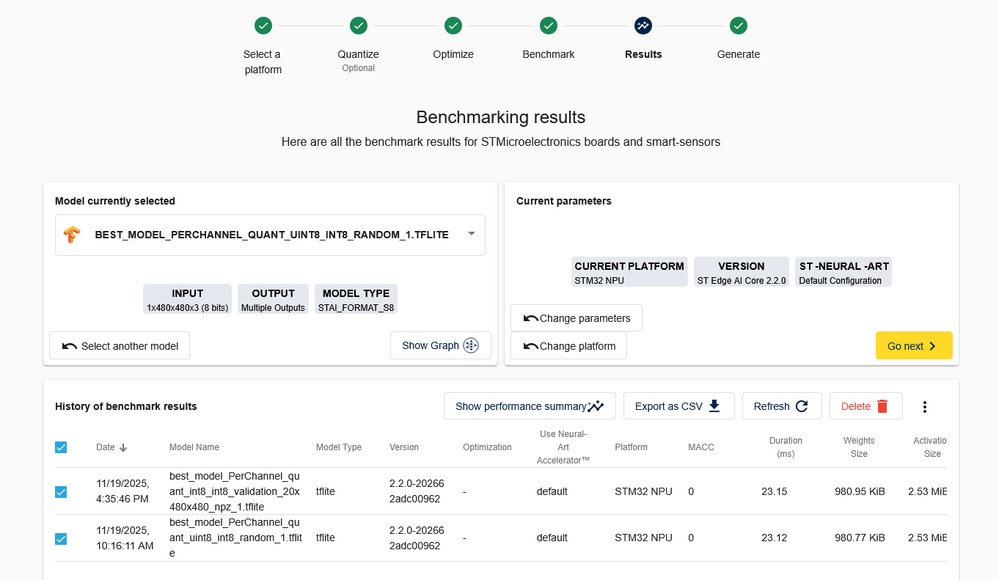Sort by the Date column arrow
The width and height of the screenshot is (999, 580).
[124, 448]
